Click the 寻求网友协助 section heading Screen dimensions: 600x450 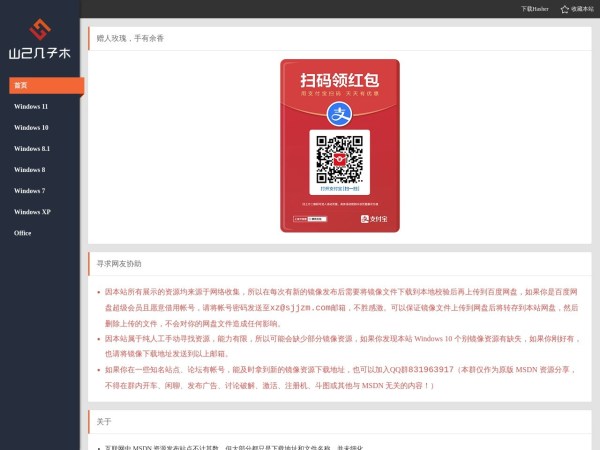tap(119, 264)
